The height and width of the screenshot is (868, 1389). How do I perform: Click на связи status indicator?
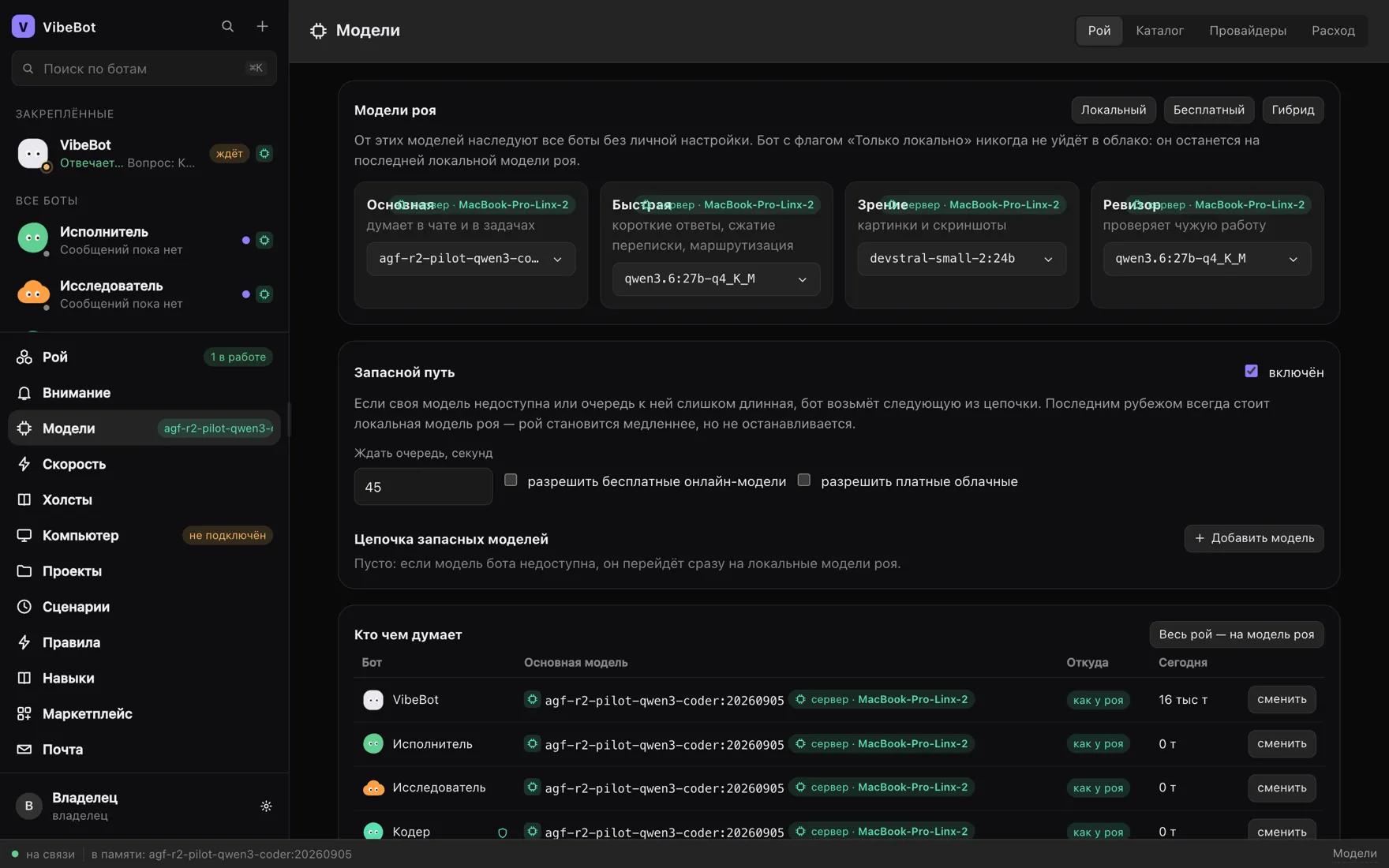(43, 854)
